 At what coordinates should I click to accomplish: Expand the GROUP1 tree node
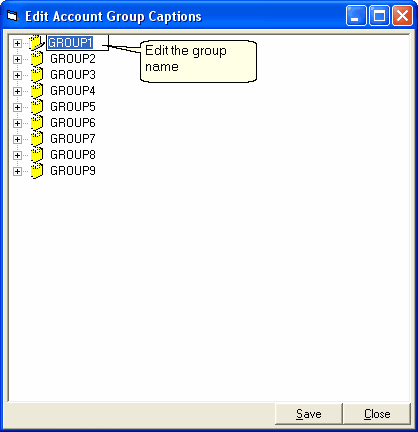[x=17, y=43]
